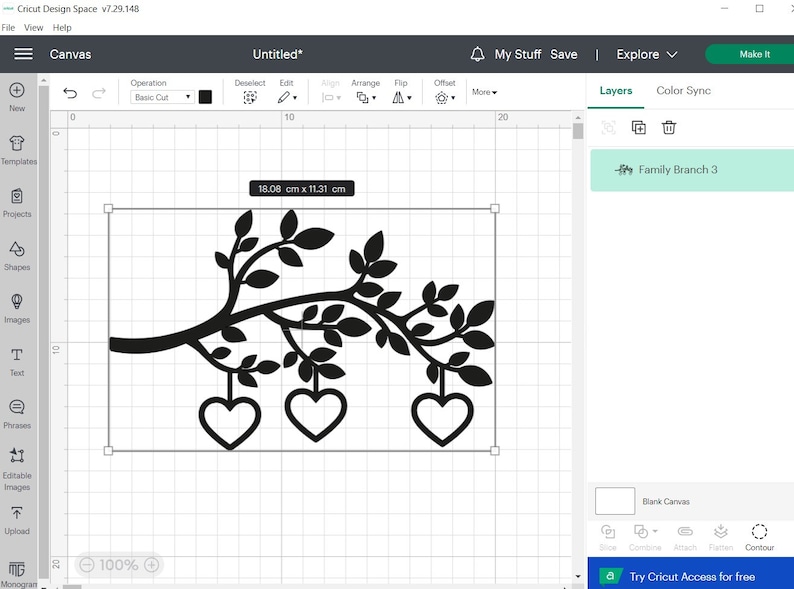Expand the Operation Basic Cut dropdown
This screenshot has height=589, width=794.
tap(162, 97)
